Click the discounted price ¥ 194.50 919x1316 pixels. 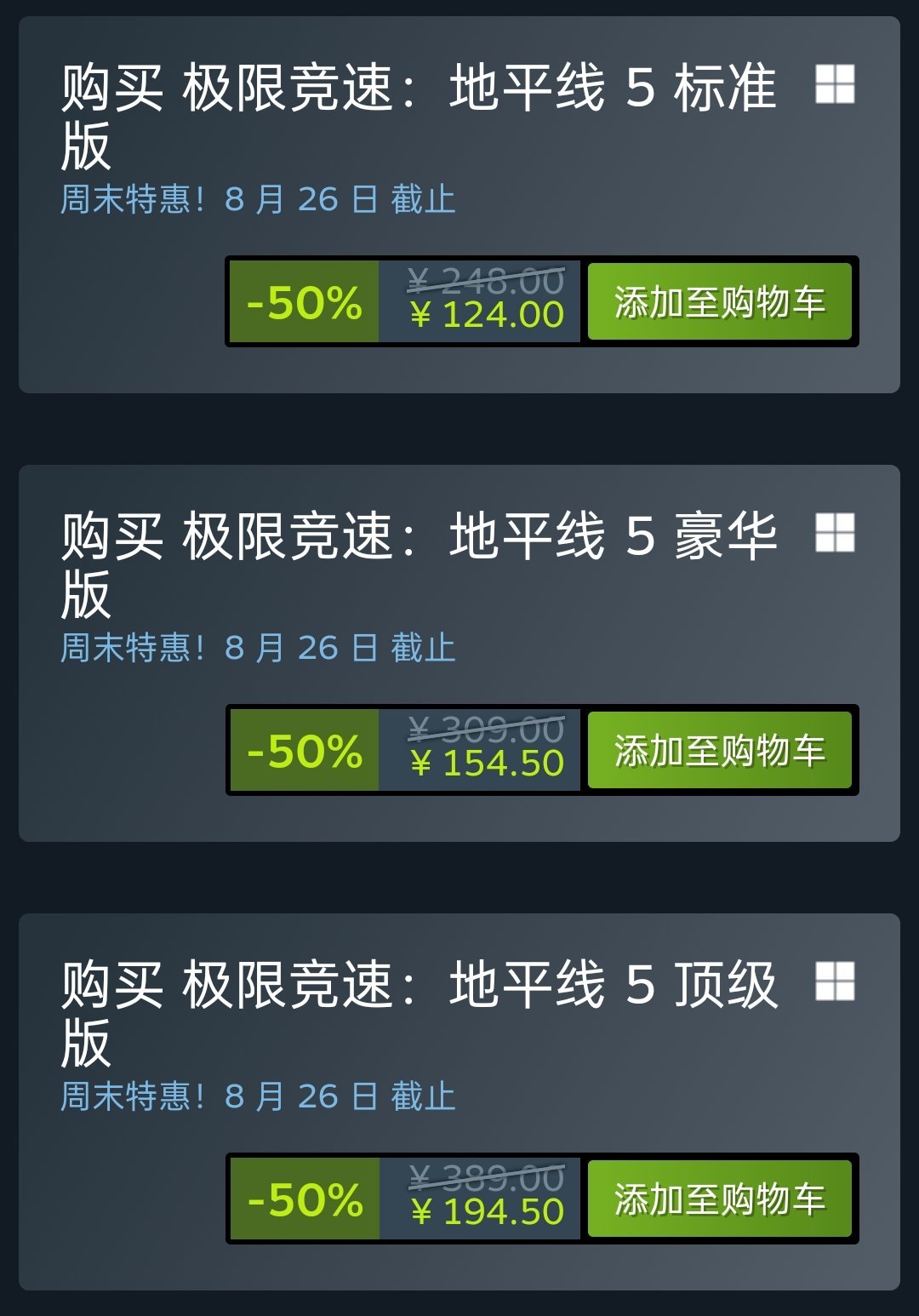point(487,1212)
